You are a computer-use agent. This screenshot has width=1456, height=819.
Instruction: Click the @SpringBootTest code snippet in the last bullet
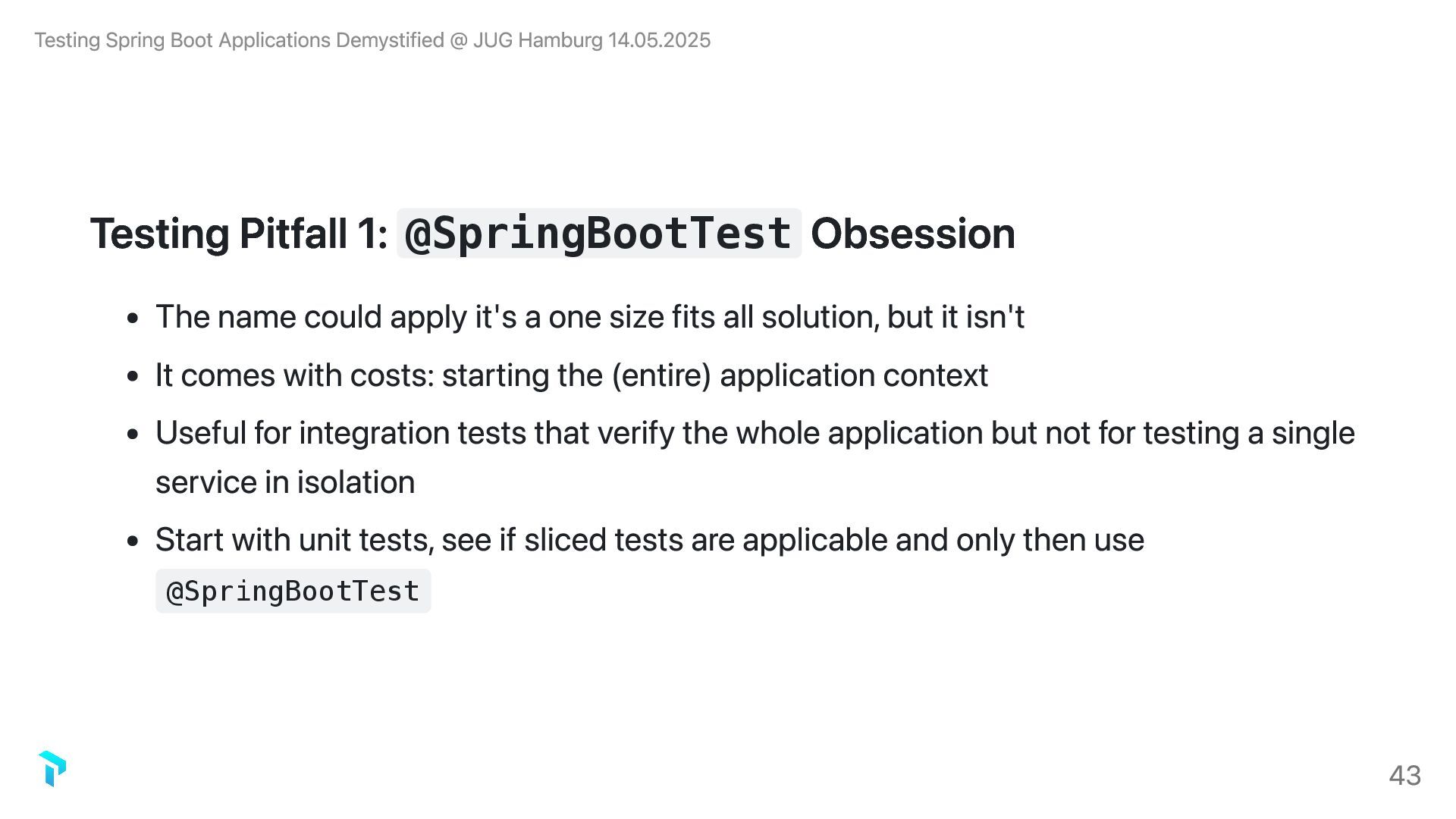tap(293, 591)
